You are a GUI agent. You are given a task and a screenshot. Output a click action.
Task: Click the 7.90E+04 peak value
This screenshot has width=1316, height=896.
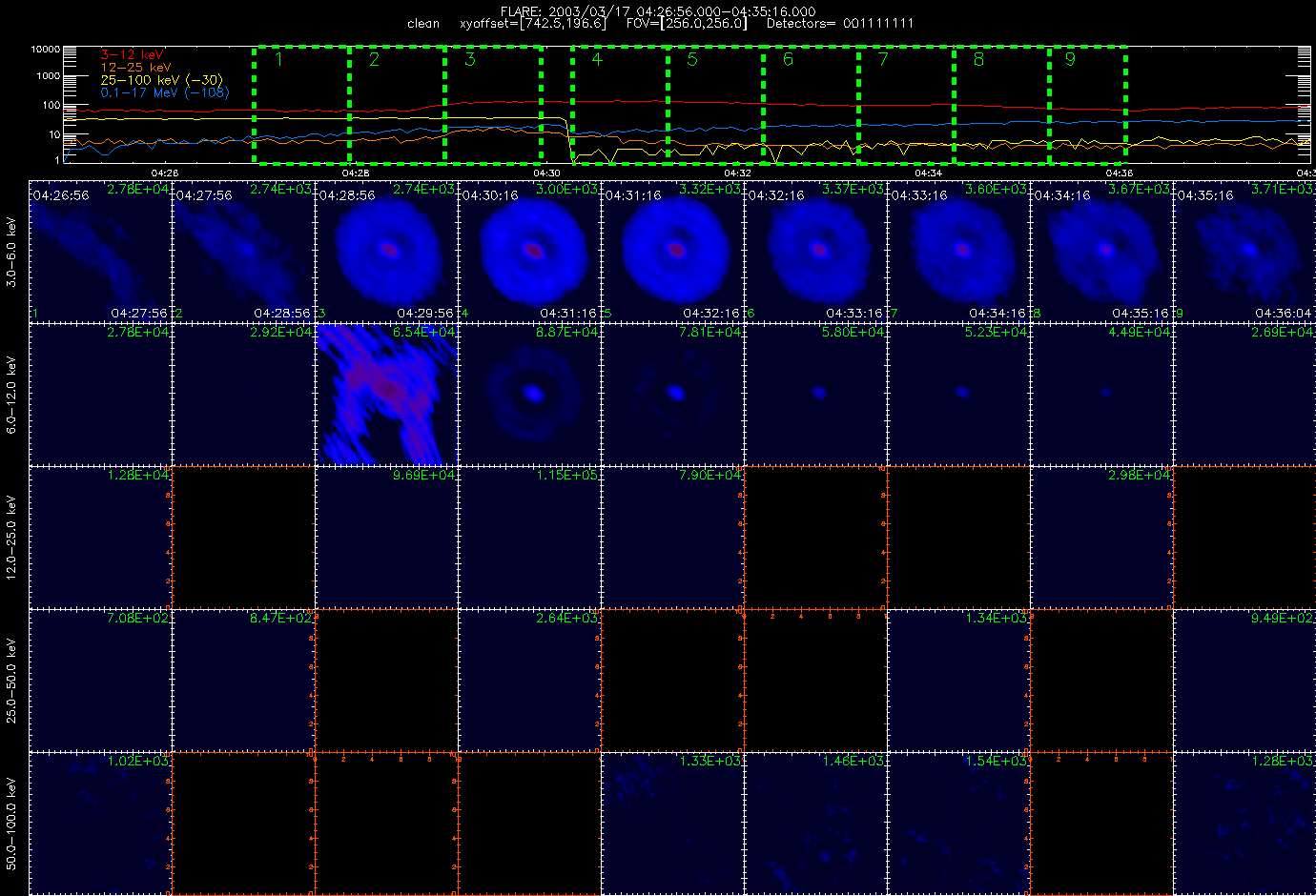click(x=710, y=475)
